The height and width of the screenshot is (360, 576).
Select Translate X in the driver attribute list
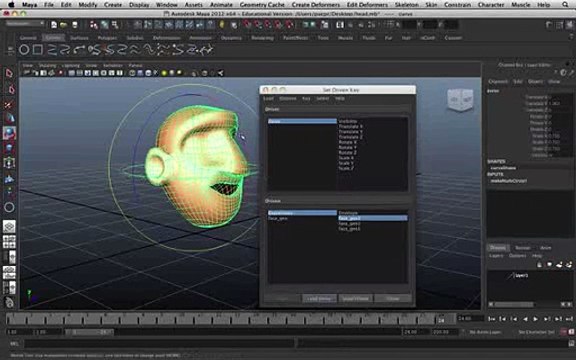[350, 126]
